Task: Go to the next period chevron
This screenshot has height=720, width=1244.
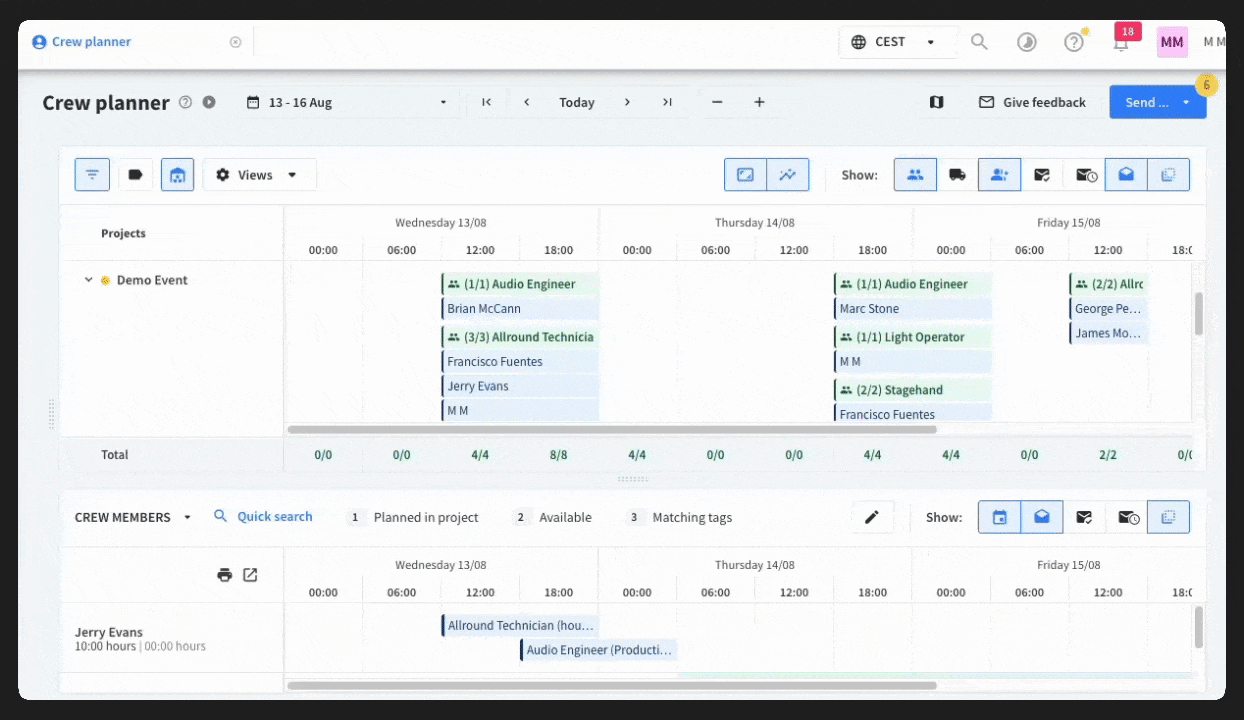Action: click(x=627, y=102)
